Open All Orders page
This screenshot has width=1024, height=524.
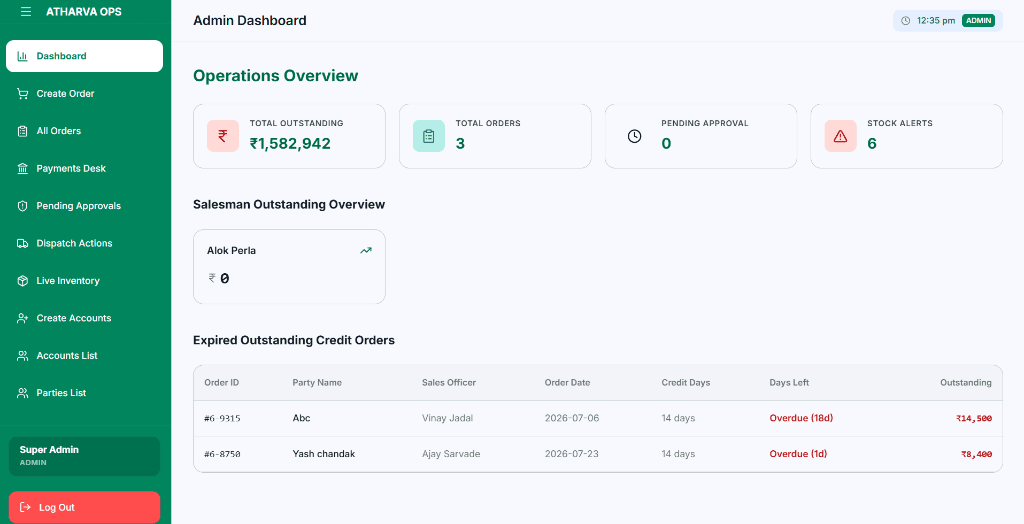84,131
